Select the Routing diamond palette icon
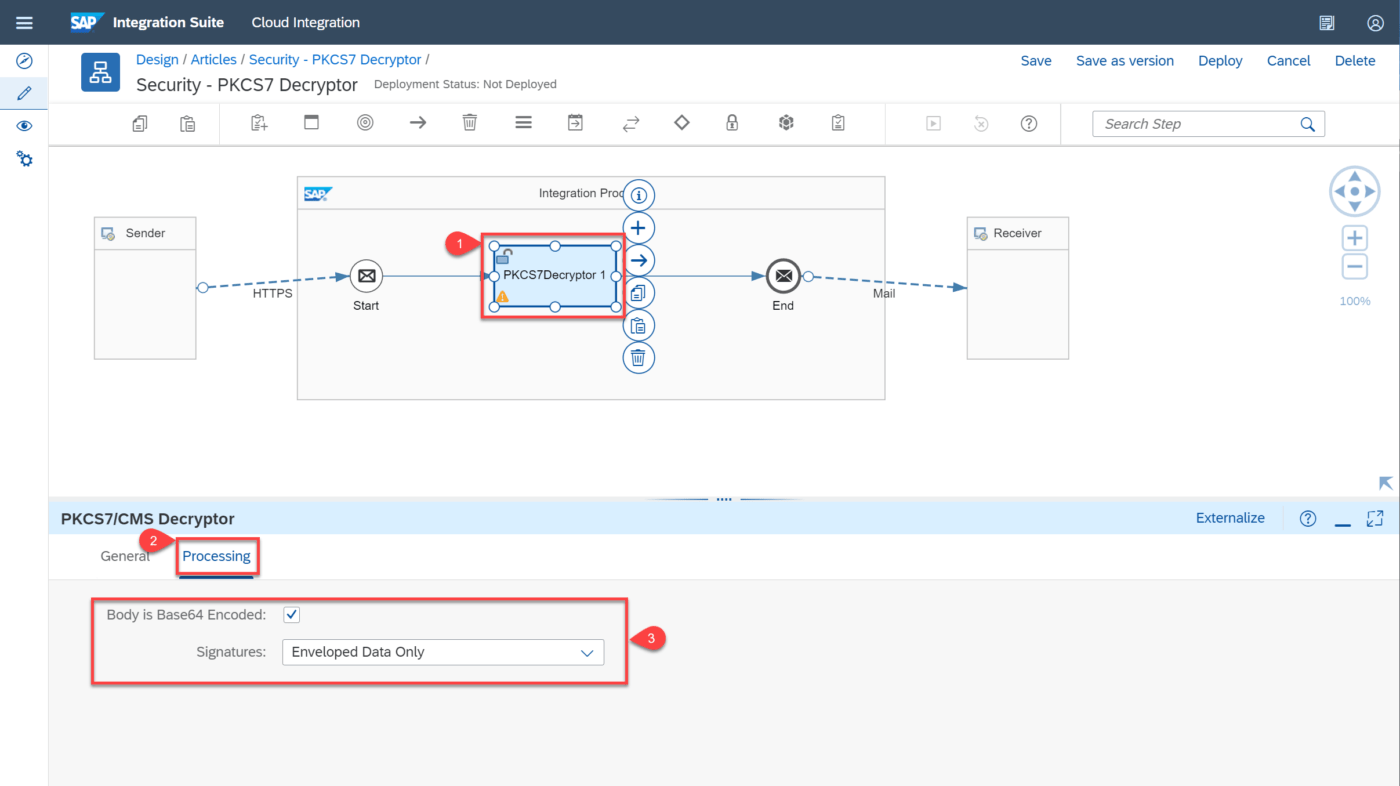Viewport: 1400px width, 786px height. pyautogui.click(x=682, y=123)
